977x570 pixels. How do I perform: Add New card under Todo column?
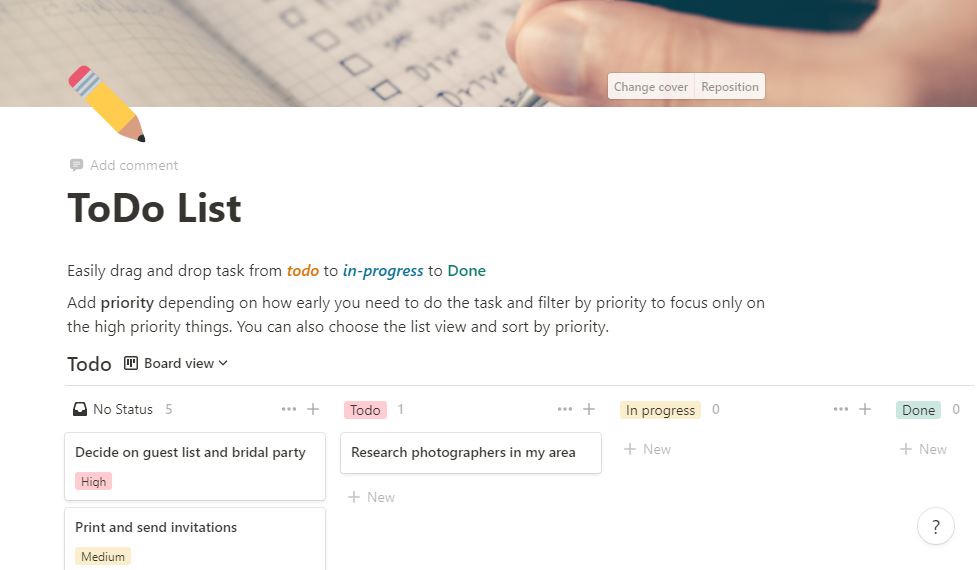click(370, 497)
